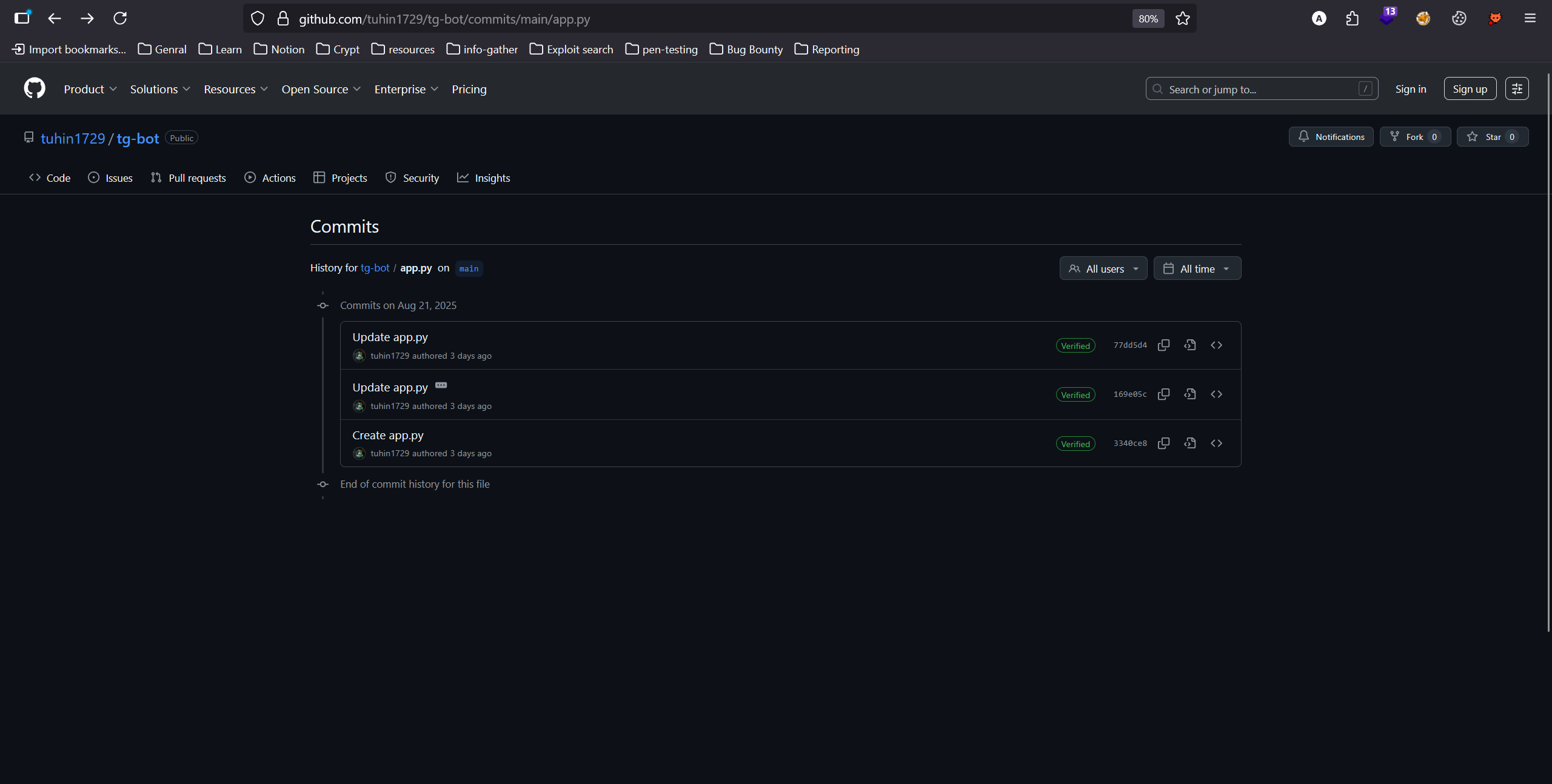Copy full SHA for commit 3340ce8

tap(1163, 443)
